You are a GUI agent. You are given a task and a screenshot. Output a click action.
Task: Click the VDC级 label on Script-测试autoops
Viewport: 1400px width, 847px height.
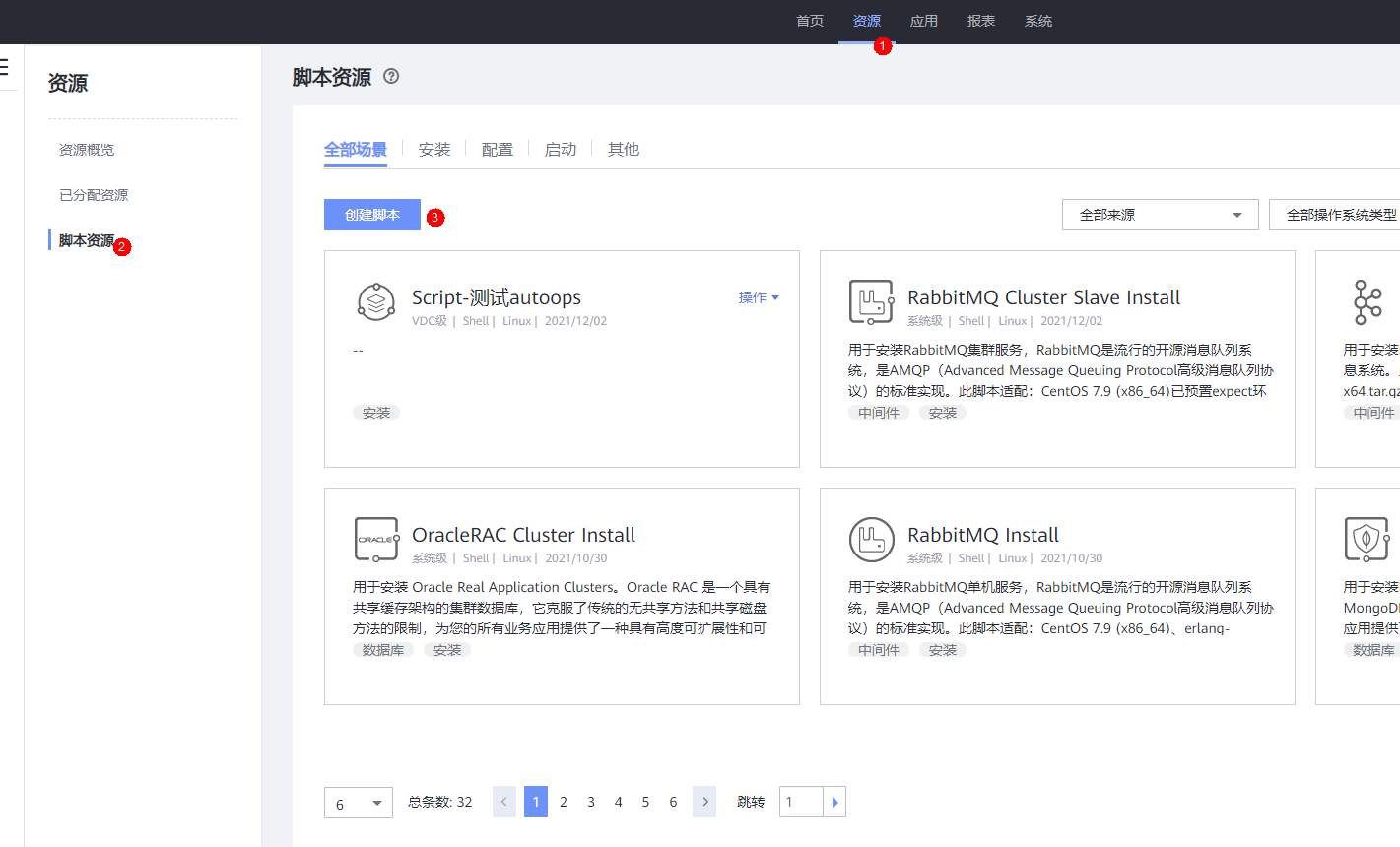430,321
